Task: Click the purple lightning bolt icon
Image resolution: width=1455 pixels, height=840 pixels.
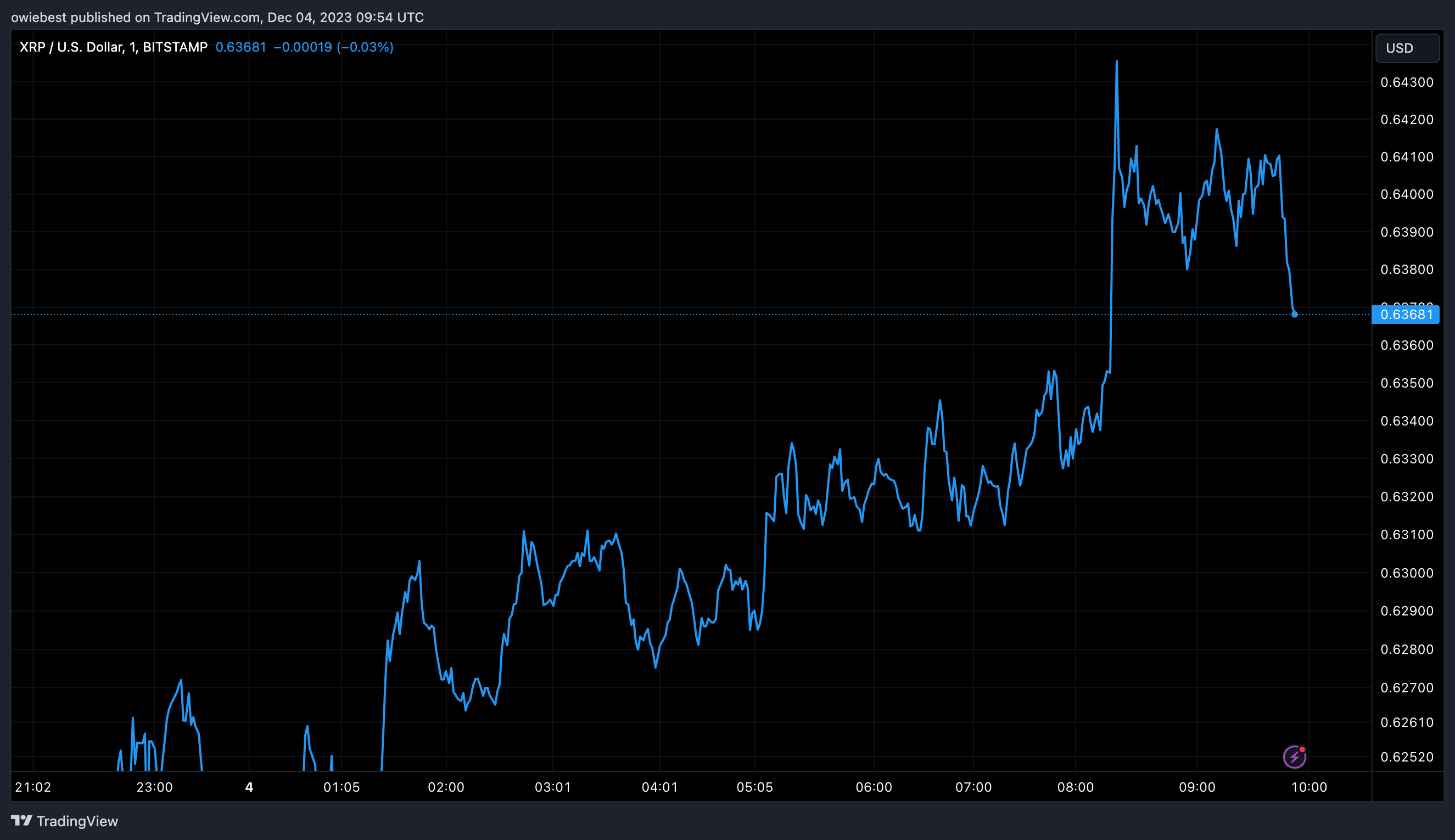Action: (x=1294, y=757)
